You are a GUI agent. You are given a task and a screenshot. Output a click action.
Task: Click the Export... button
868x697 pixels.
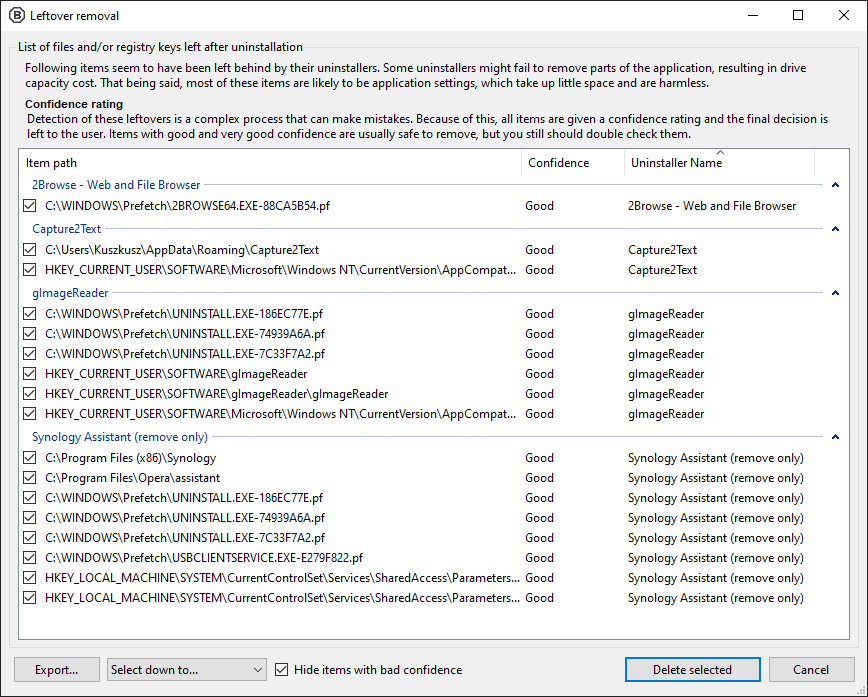point(57,670)
